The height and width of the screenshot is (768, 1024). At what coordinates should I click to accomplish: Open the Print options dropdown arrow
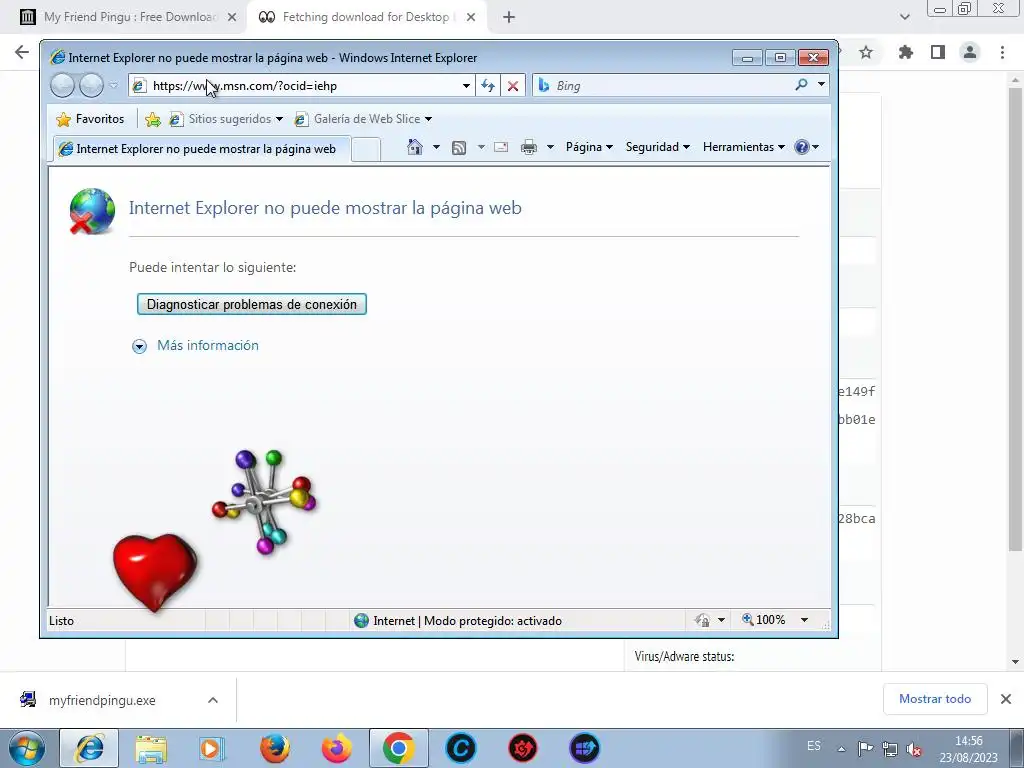click(x=550, y=147)
